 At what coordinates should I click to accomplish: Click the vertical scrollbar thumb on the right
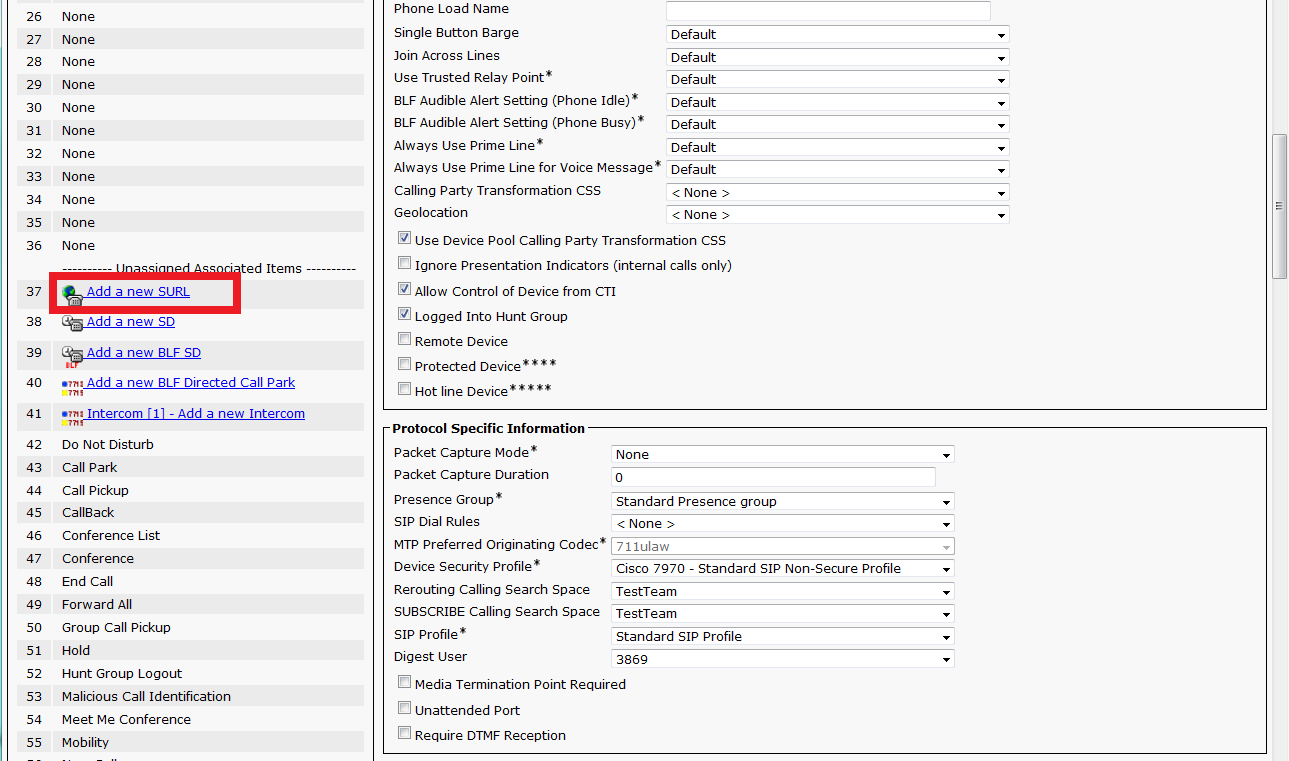pyautogui.click(x=1279, y=205)
